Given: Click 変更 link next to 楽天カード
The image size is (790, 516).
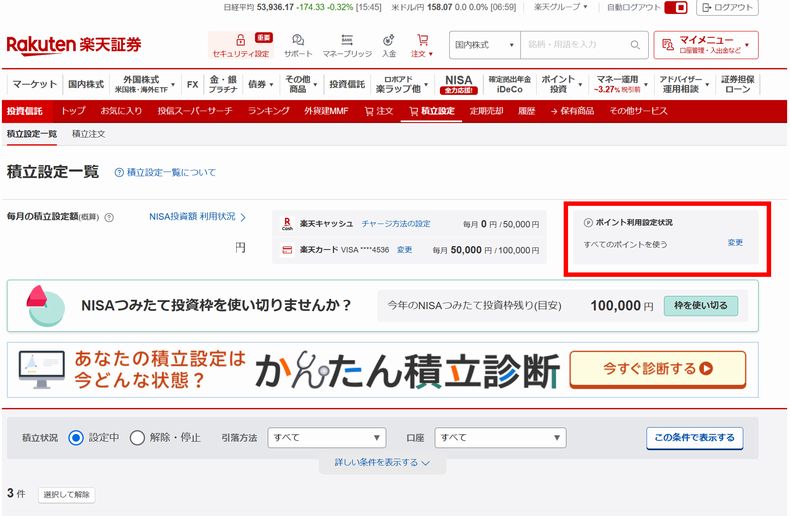Looking at the screenshot, I should [x=405, y=250].
